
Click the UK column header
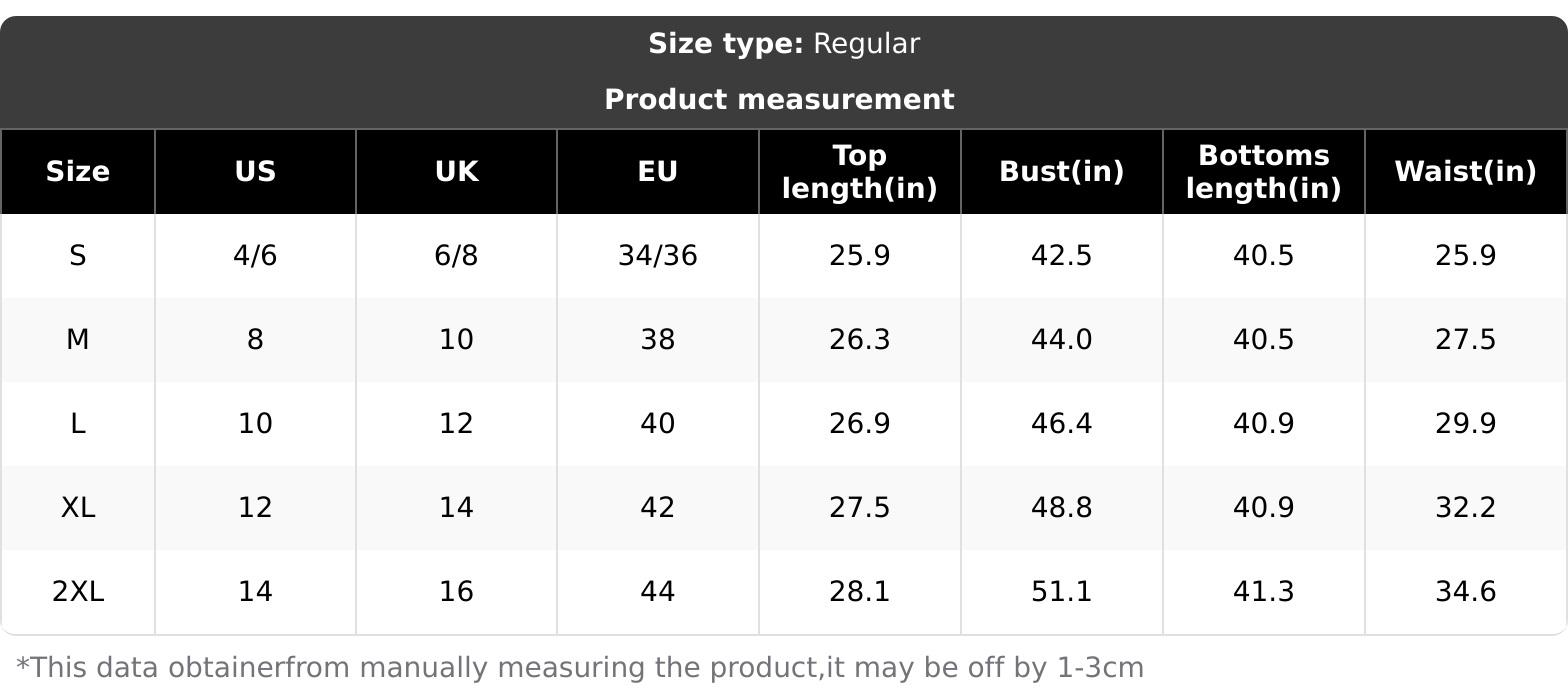click(456, 172)
